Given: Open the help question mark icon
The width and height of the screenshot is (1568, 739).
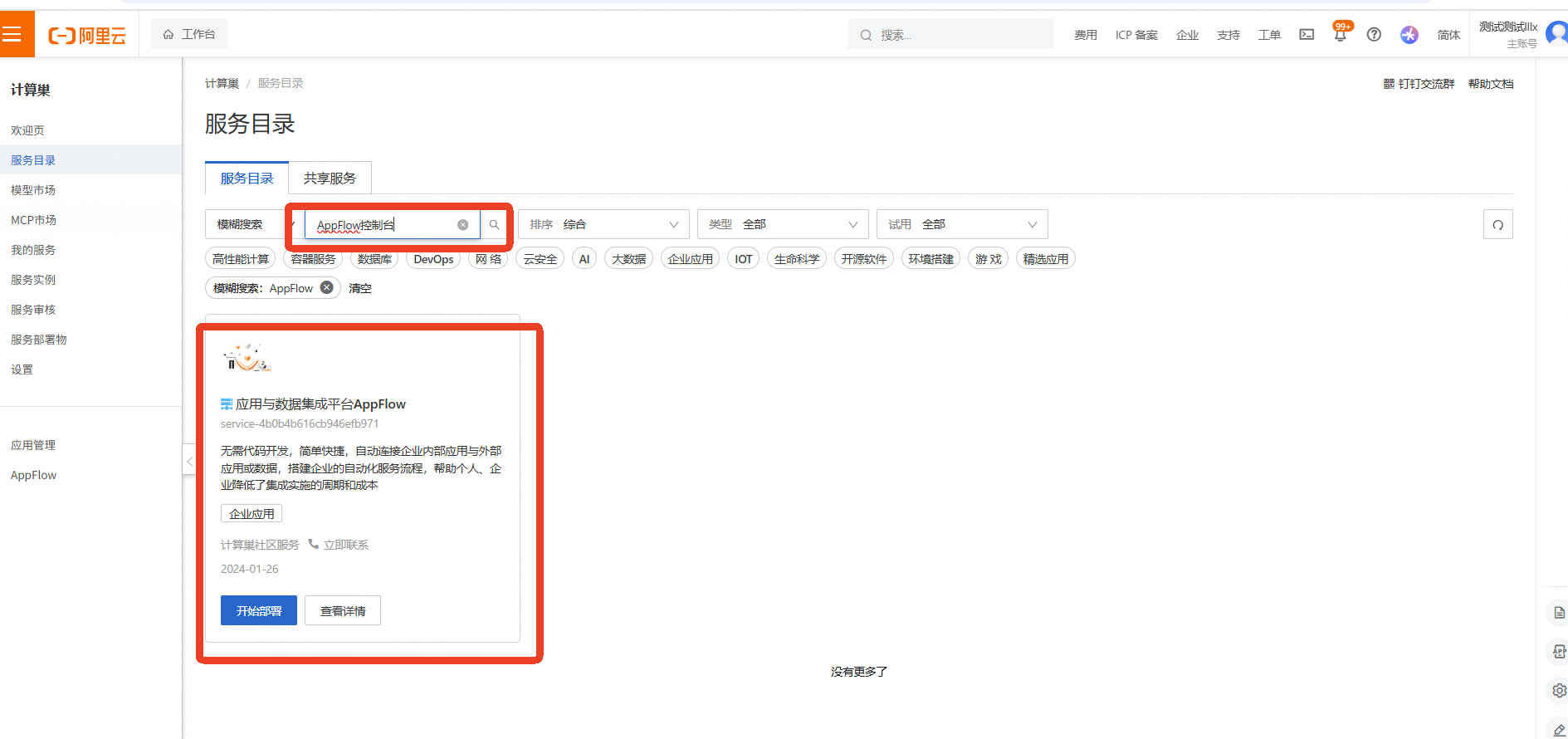Looking at the screenshot, I should [x=1374, y=35].
